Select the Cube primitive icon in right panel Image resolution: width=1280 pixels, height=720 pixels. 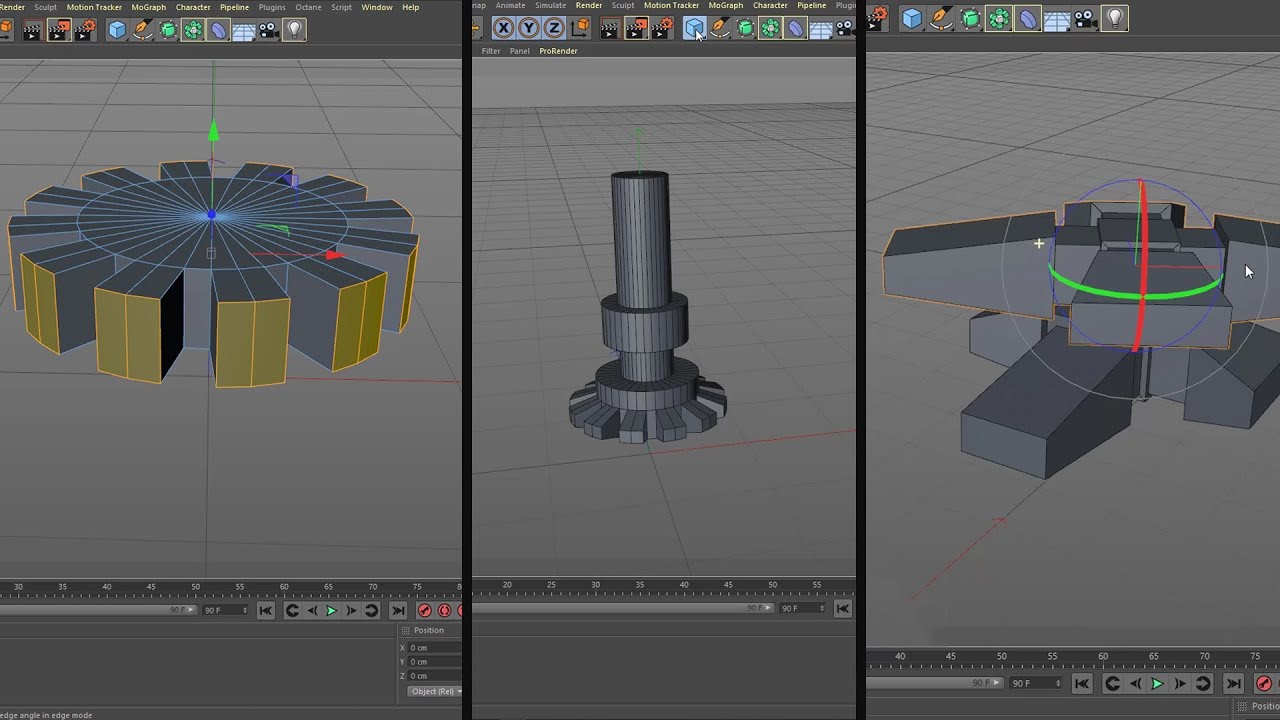coord(912,18)
